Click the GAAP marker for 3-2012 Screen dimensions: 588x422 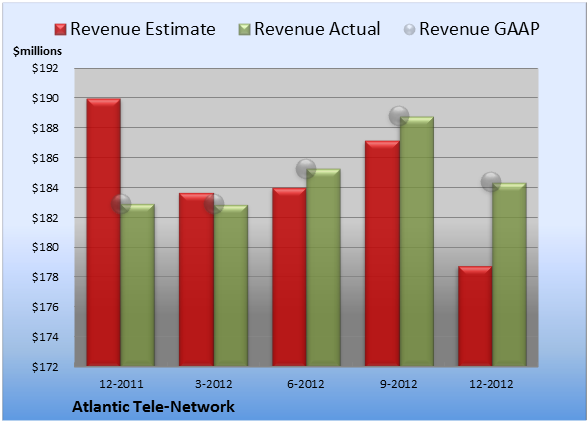[214, 204]
